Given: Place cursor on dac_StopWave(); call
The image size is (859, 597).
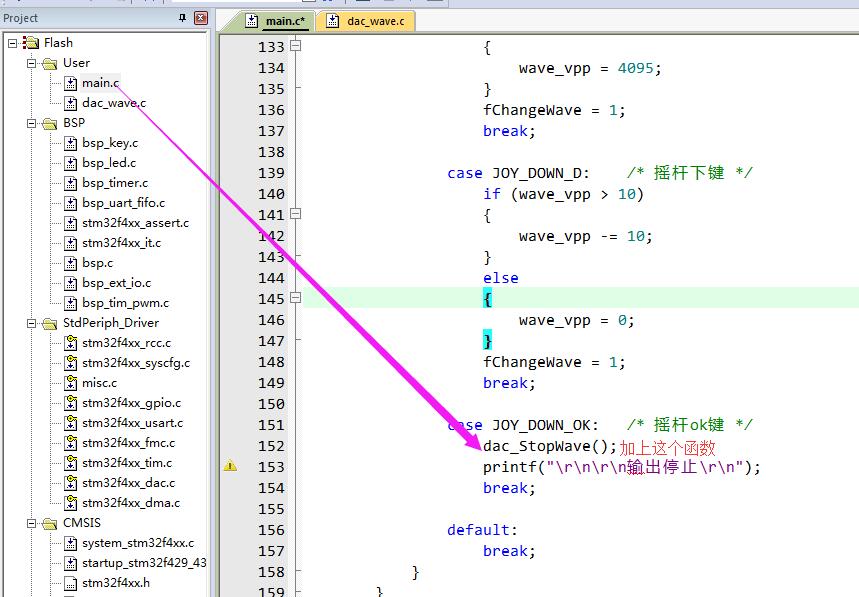Looking at the screenshot, I should (x=549, y=446).
